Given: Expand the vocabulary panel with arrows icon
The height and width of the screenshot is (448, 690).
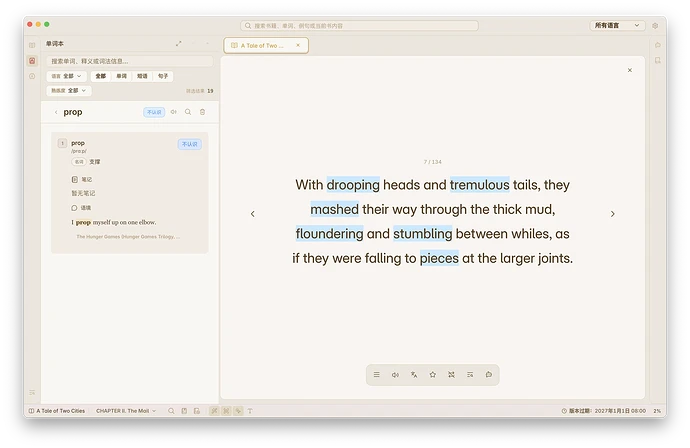Looking at the screenshot, I should [179, 44].
